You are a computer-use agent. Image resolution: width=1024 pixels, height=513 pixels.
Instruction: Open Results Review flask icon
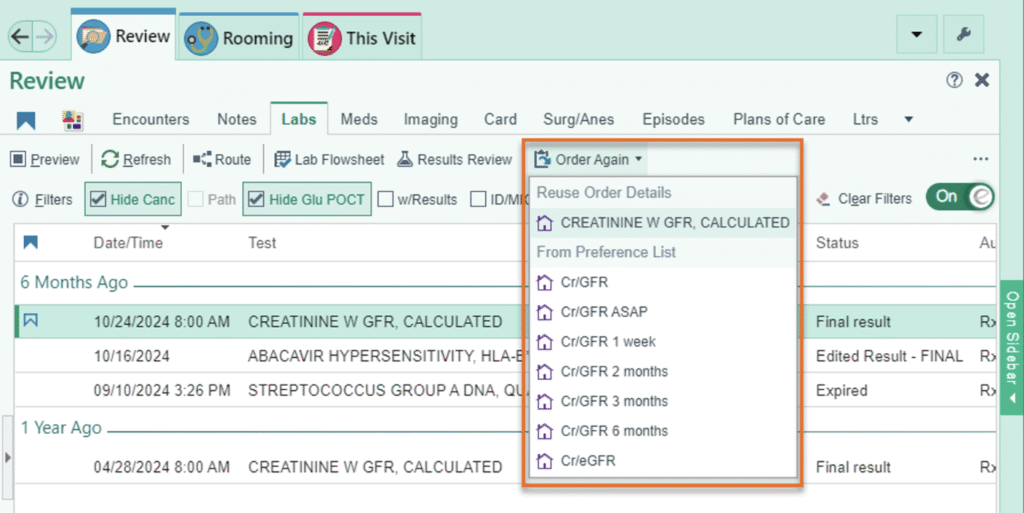point(405,159)
